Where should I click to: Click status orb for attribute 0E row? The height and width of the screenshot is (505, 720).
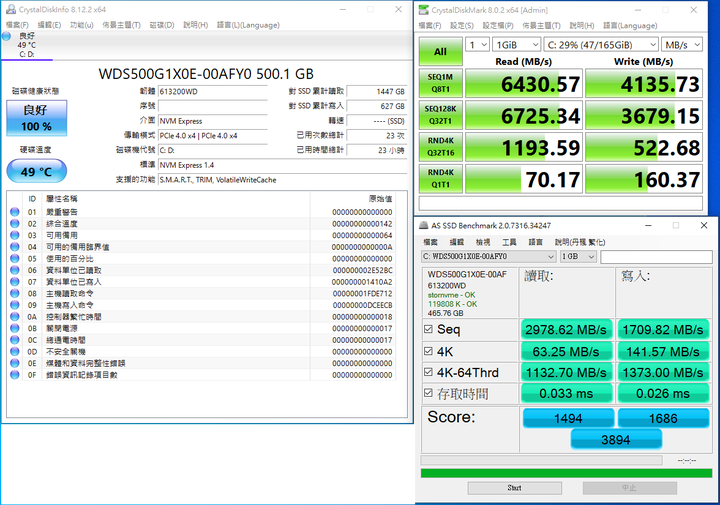click(x=15, y=363)
